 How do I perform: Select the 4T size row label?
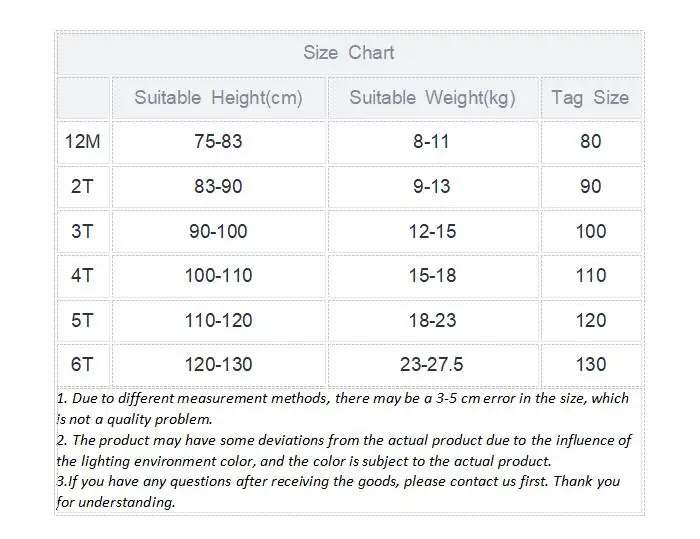82,275
